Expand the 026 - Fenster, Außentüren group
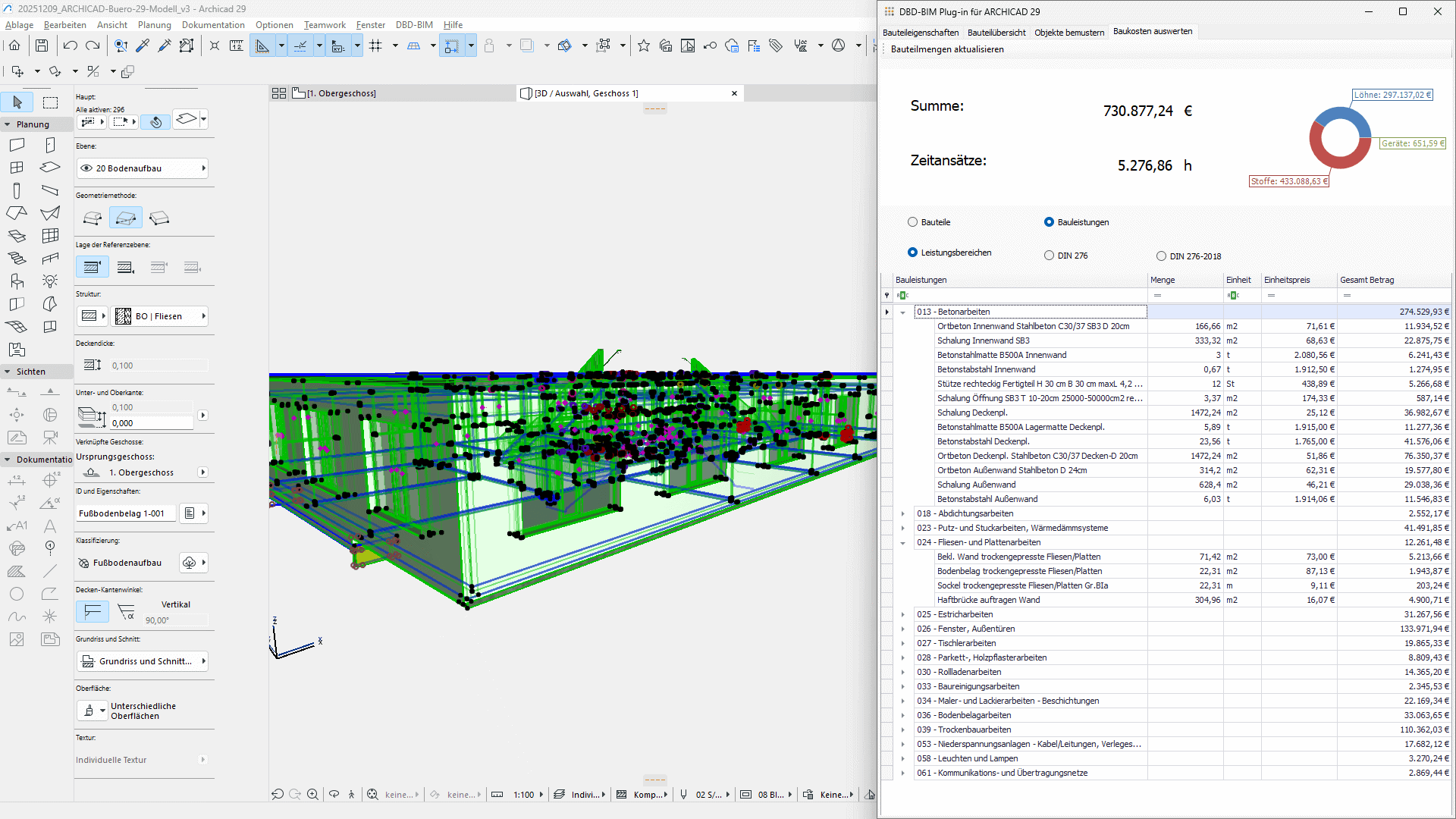 click(x=902, y=629)
